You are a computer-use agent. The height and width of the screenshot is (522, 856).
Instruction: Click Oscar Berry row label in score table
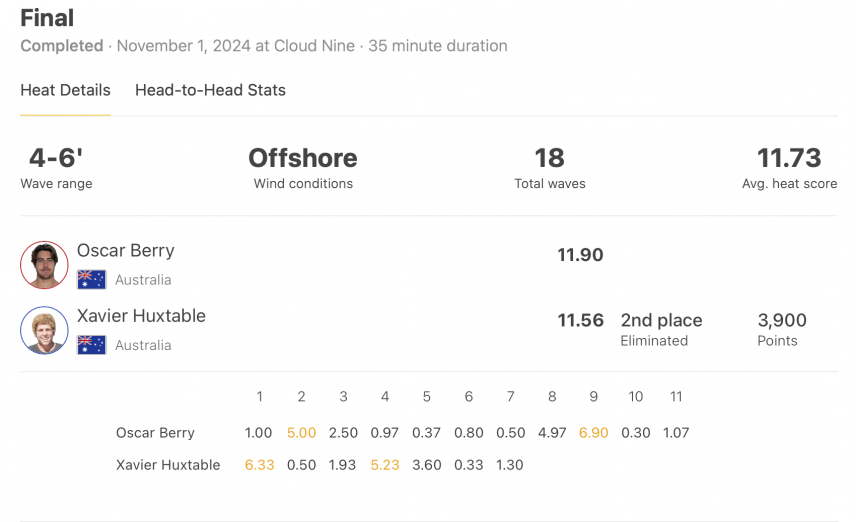coord(155,433)
